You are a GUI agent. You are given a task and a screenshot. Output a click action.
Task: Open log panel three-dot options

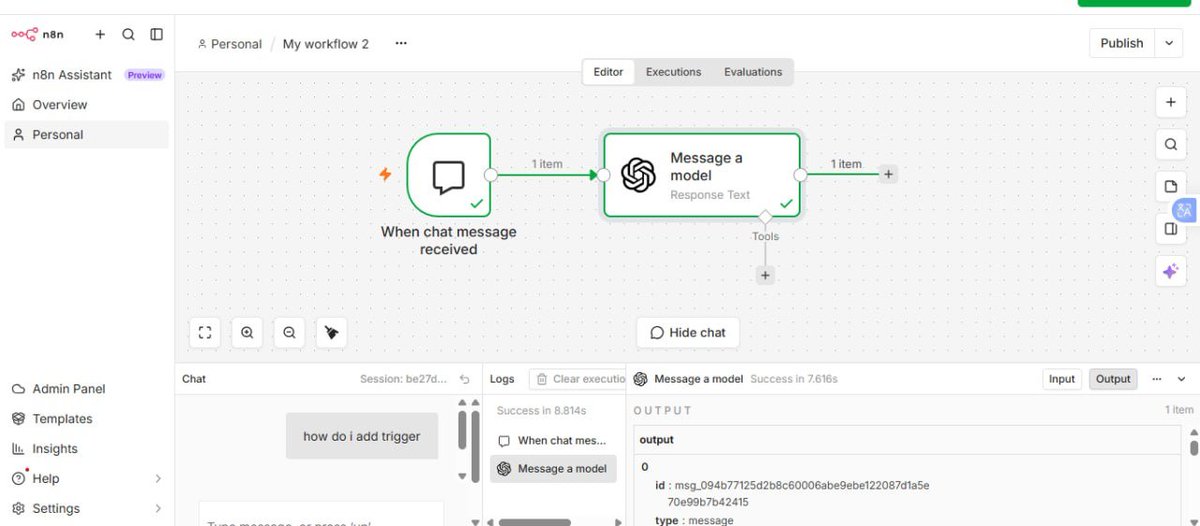pos(1157,379)
